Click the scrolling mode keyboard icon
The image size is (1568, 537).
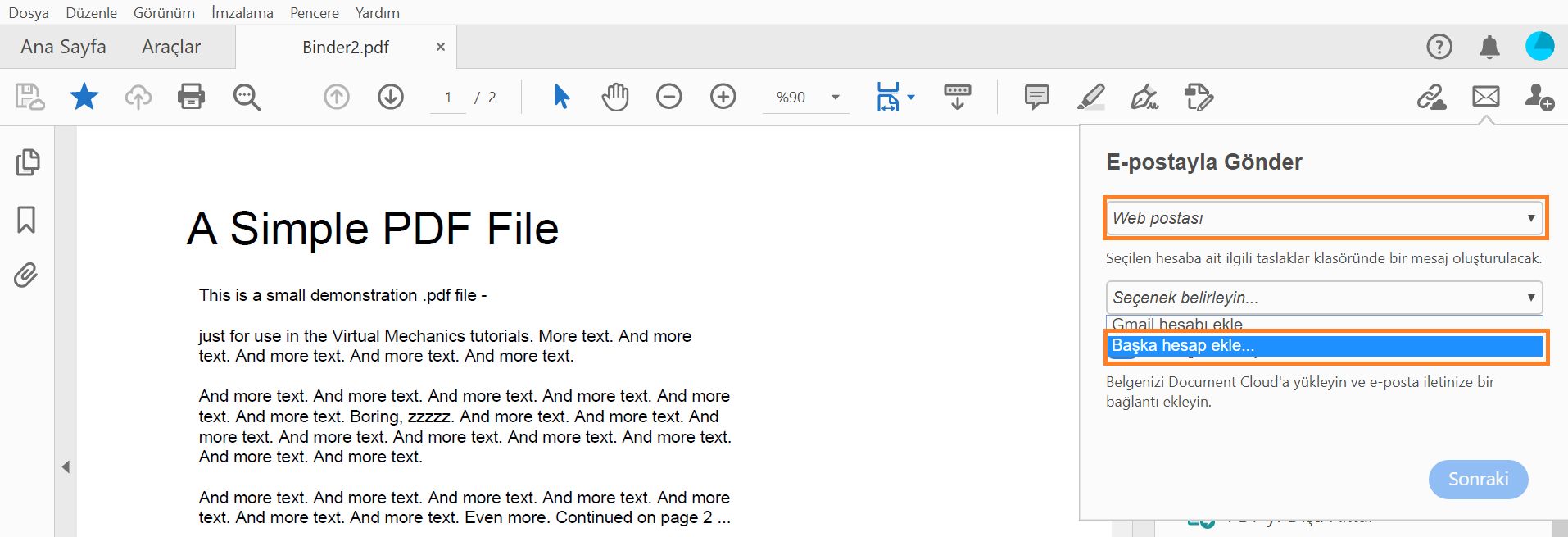click(x=957, y=97)
